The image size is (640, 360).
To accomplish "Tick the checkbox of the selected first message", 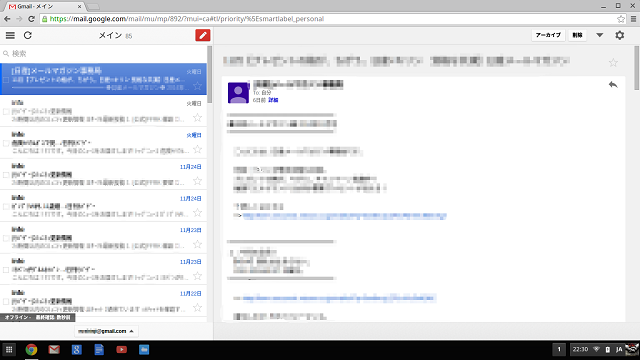I will 6,80.
